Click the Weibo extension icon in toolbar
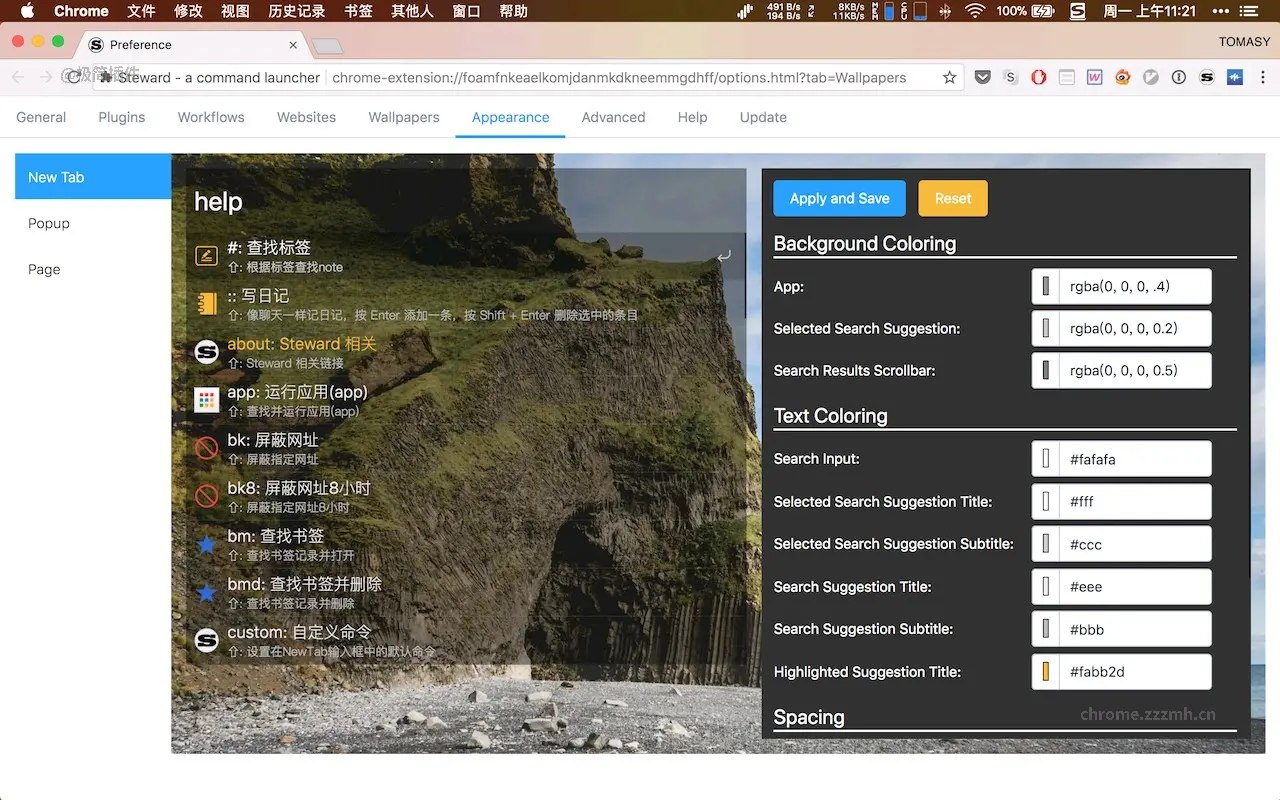Viewport: 1280px width, 800px height. tap(1122, 76)
